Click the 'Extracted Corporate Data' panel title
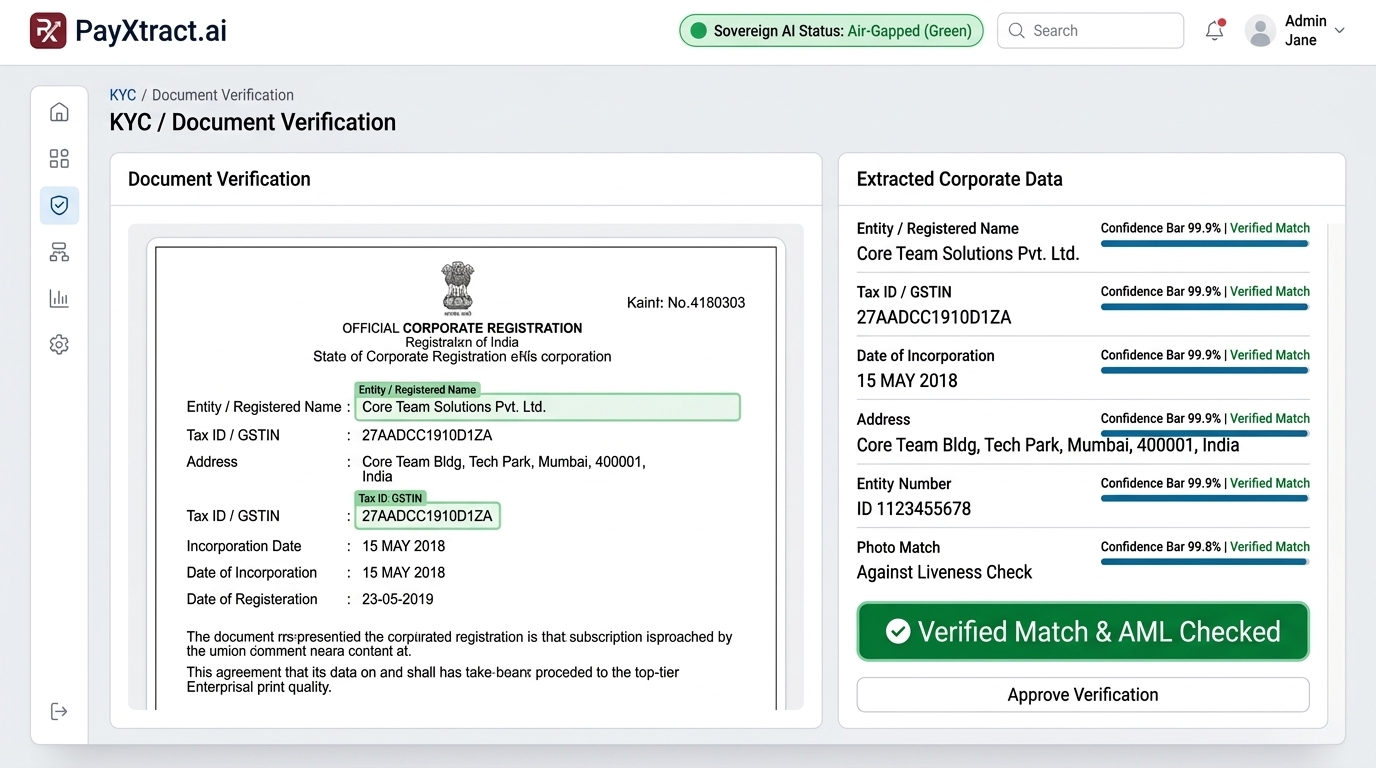The image size is (1376, 768). 960,179
